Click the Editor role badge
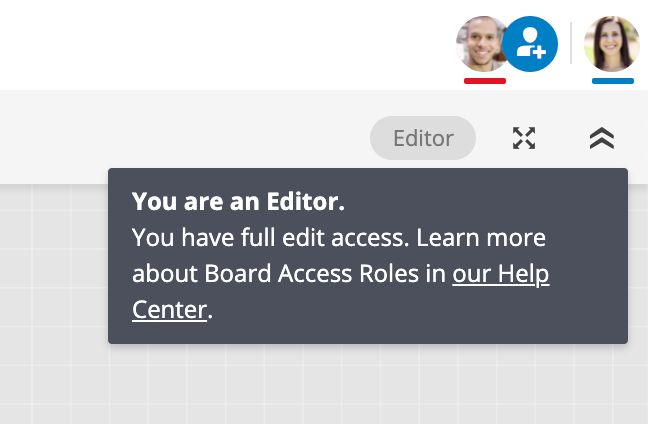Screen dimensions: 648x424 423,138
